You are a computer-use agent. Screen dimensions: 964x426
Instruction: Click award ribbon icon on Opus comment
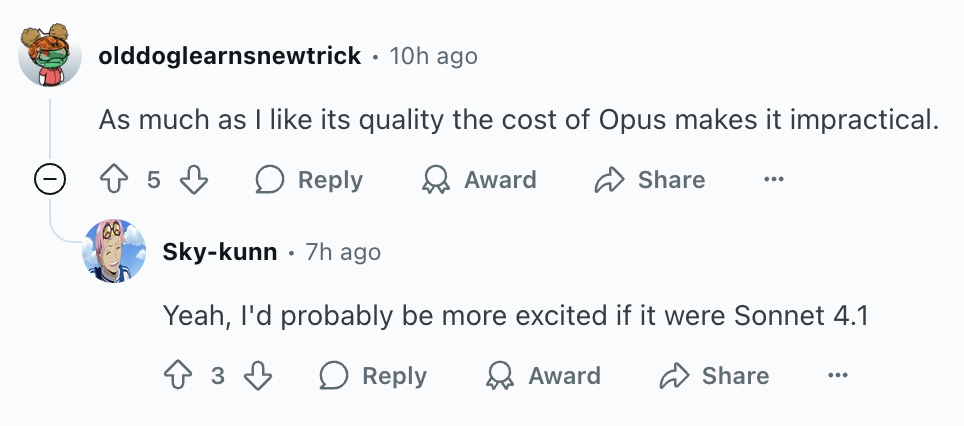435,180
